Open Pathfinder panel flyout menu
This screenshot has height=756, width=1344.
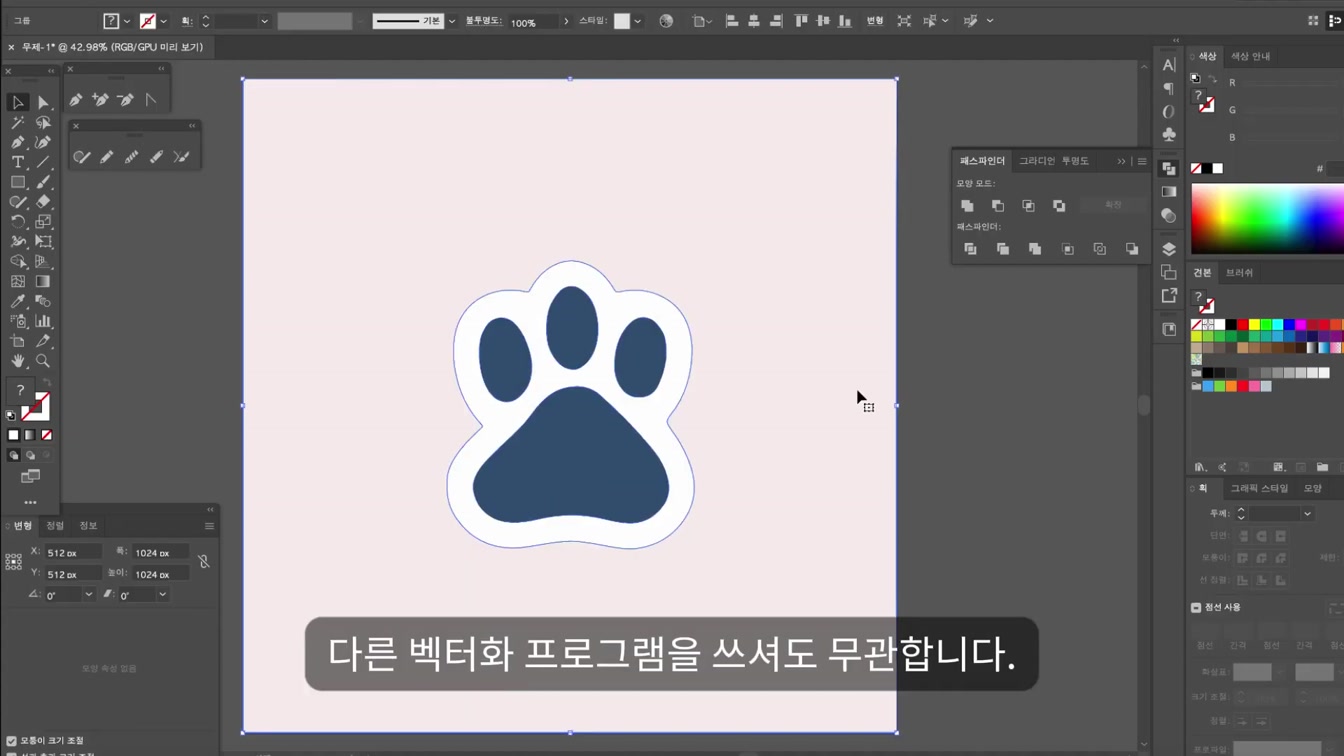pyautogui.click(x=1142, y=161)
